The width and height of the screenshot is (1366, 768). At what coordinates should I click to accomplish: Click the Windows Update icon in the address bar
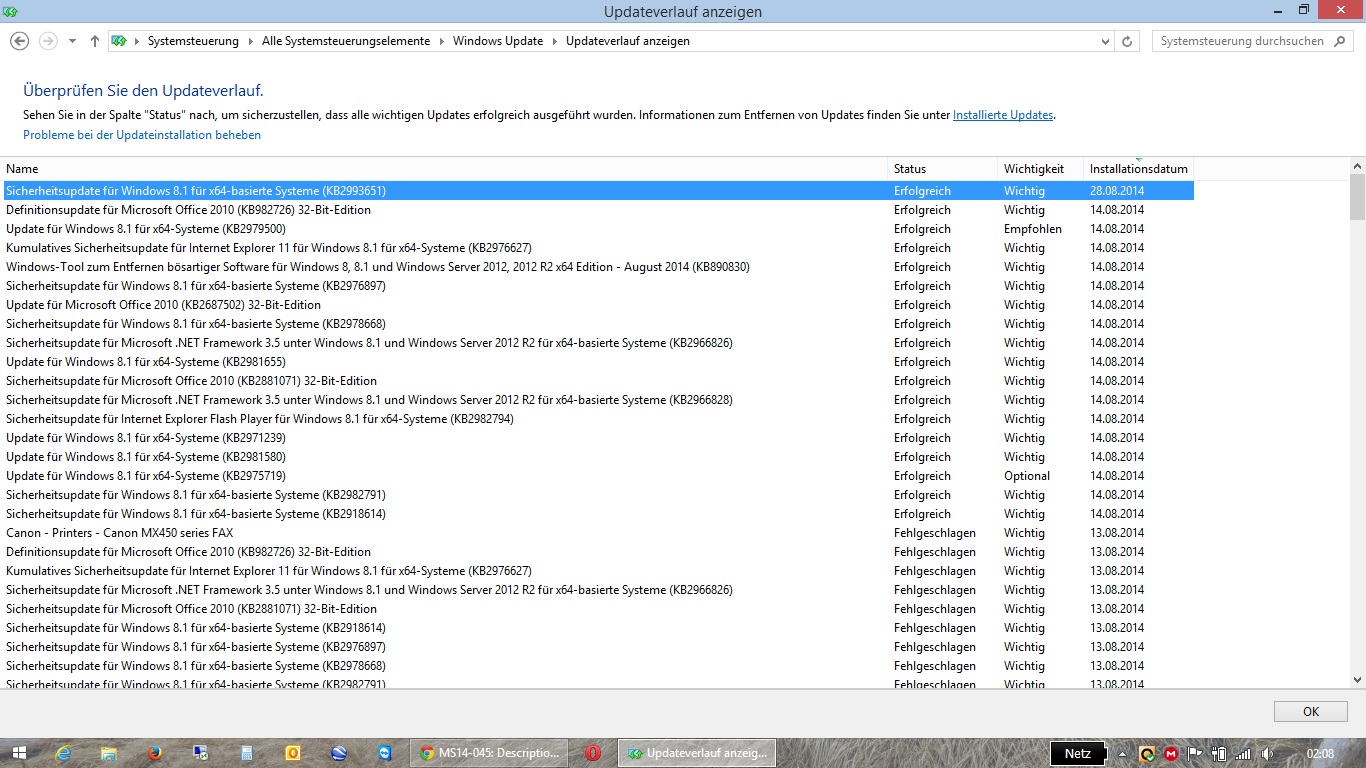click(x=119, y=41)
